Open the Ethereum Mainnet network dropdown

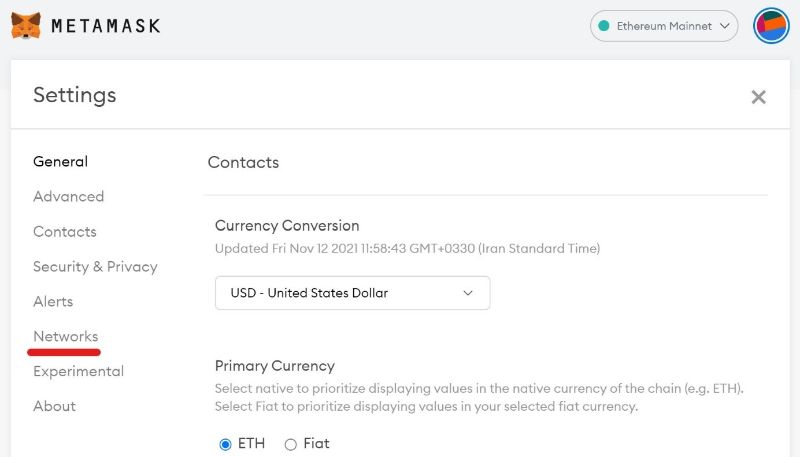[x=664, y=26]
